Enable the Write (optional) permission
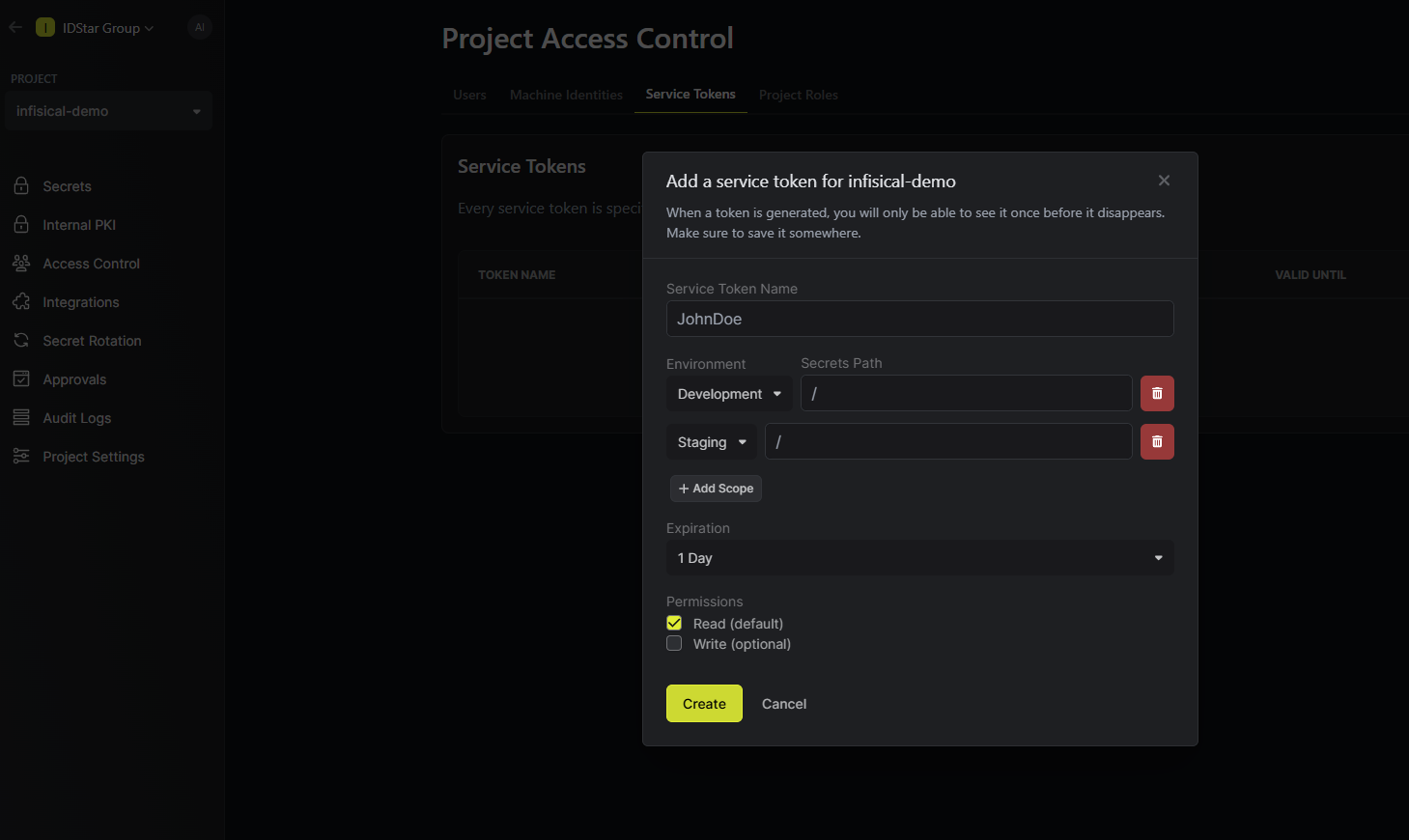1409x840 pixels. tap(674, 643)
